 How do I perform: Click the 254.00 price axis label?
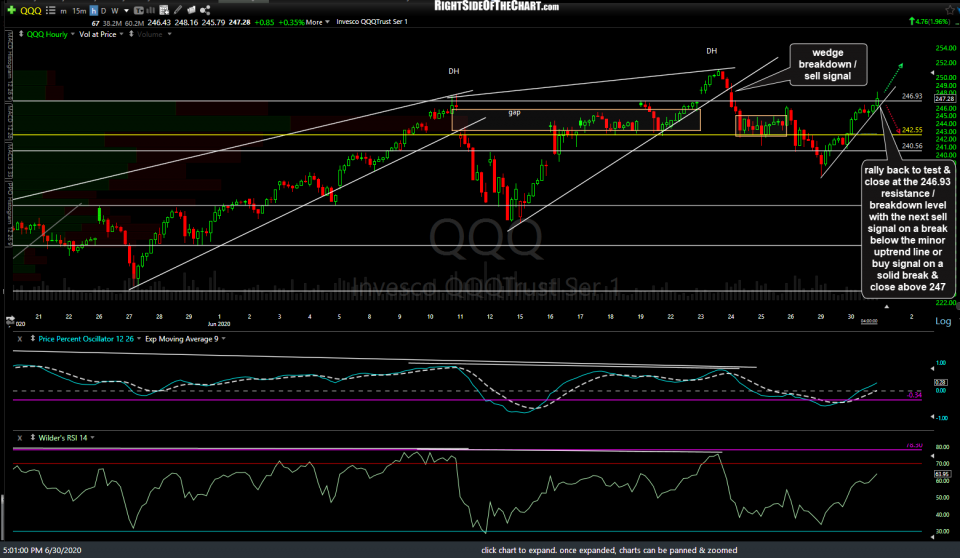(x=946, y=48)
